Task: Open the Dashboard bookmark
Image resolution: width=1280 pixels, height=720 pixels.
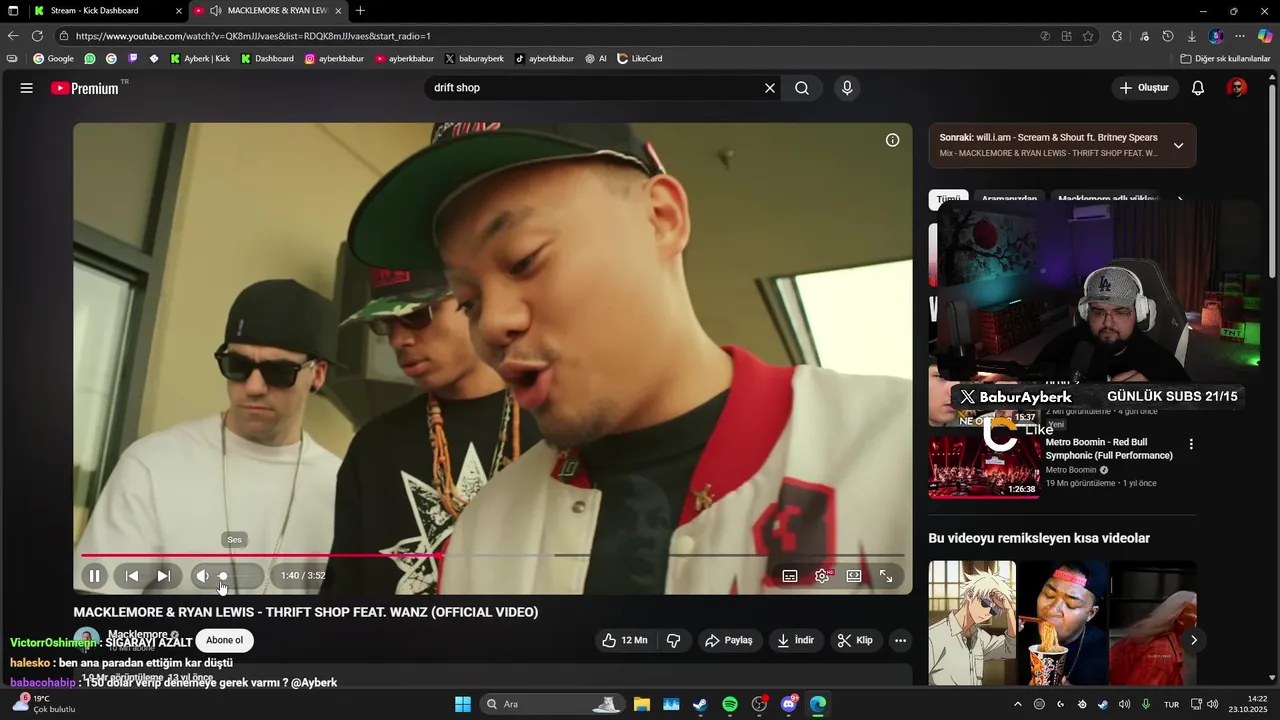Action: coord(267,59)
